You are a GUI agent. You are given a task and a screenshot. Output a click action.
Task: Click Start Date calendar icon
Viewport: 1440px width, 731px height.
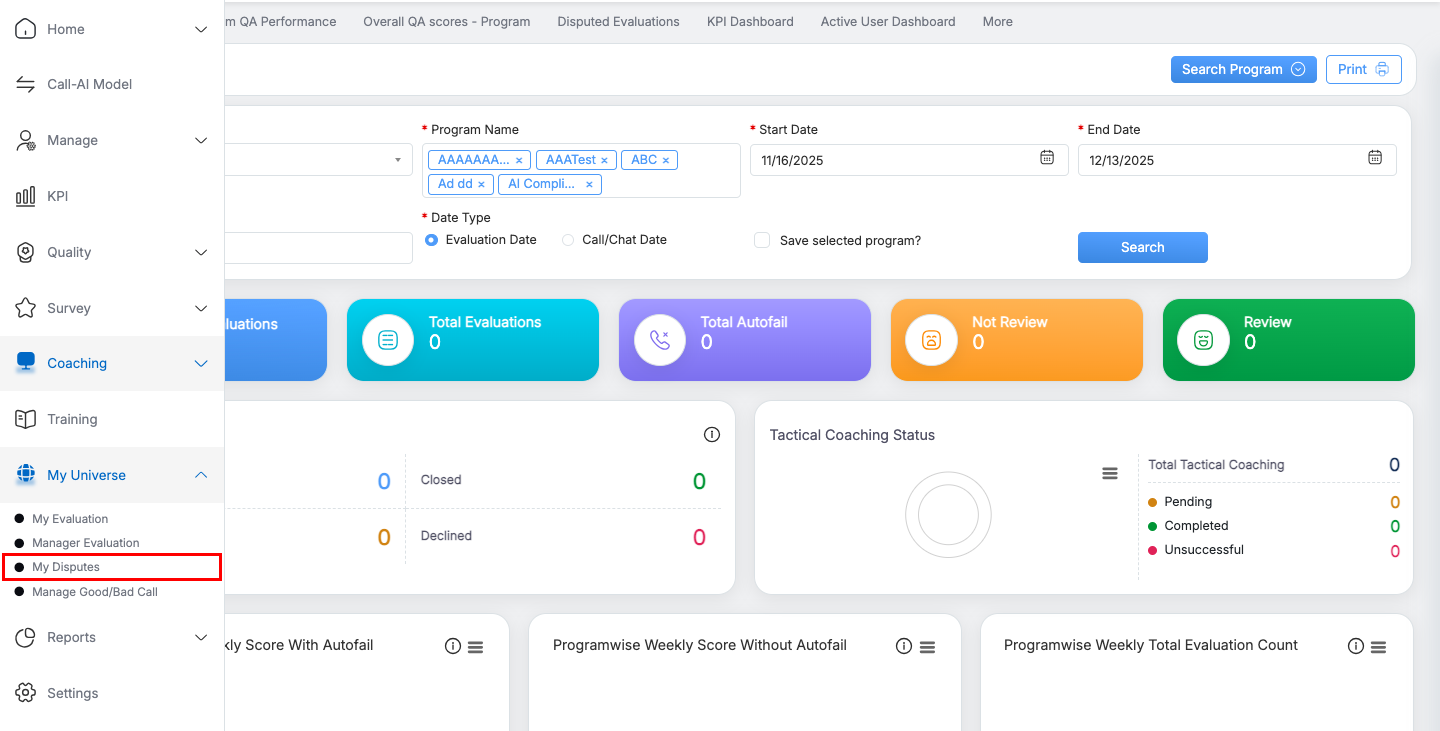click(1047, 158)
